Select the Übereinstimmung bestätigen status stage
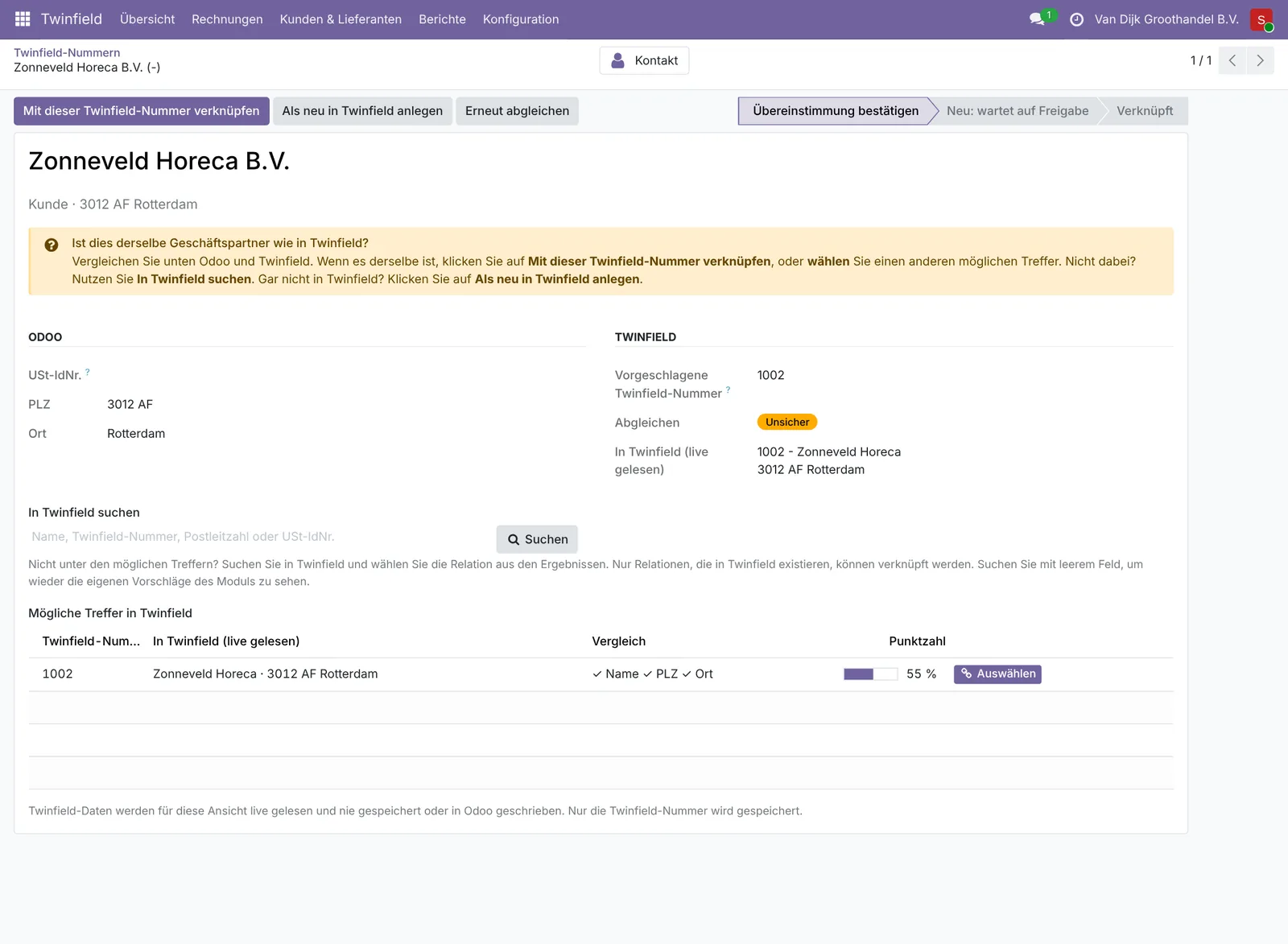The width and height of the screenshot is (1288, 944). 836,111
